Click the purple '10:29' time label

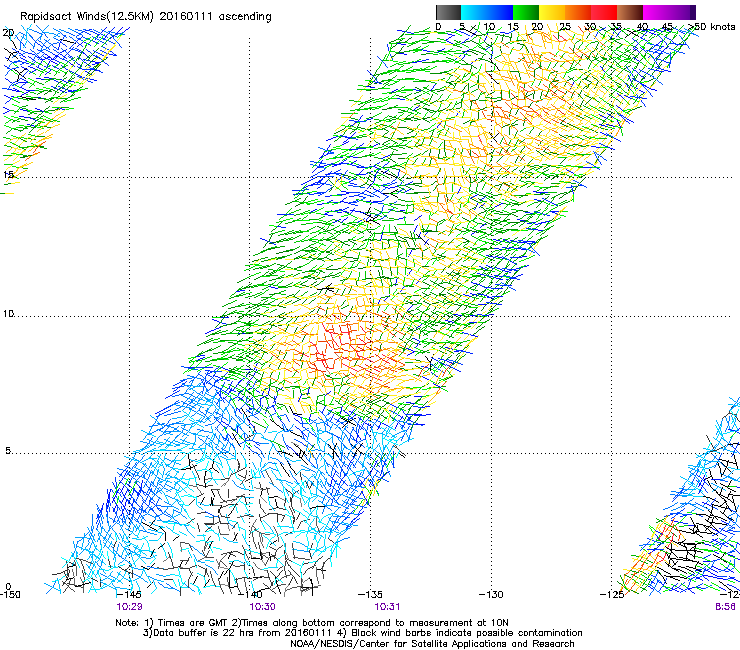[x=129, y=607]
